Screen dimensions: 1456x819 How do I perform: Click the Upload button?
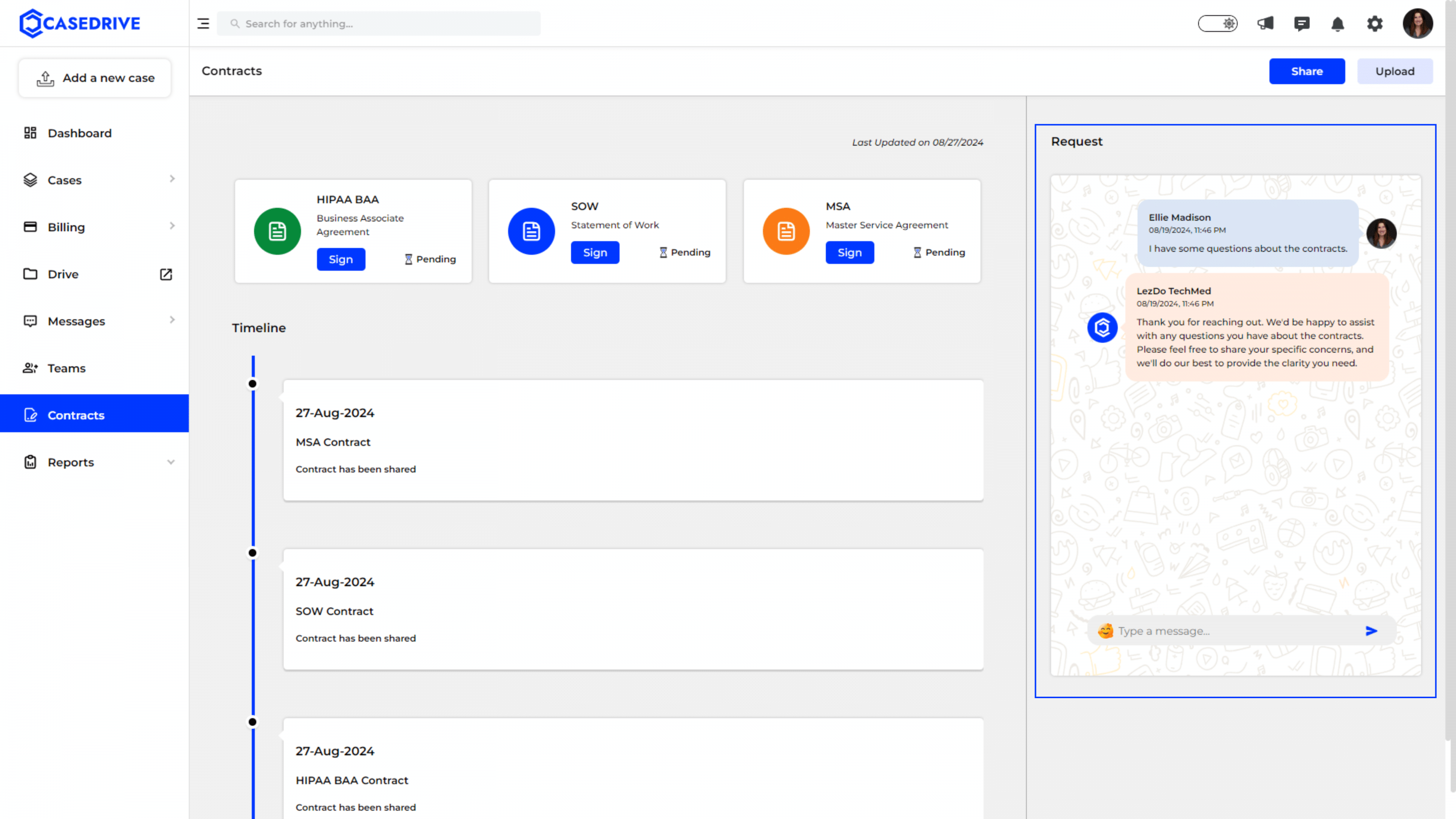click(1394, 71)
